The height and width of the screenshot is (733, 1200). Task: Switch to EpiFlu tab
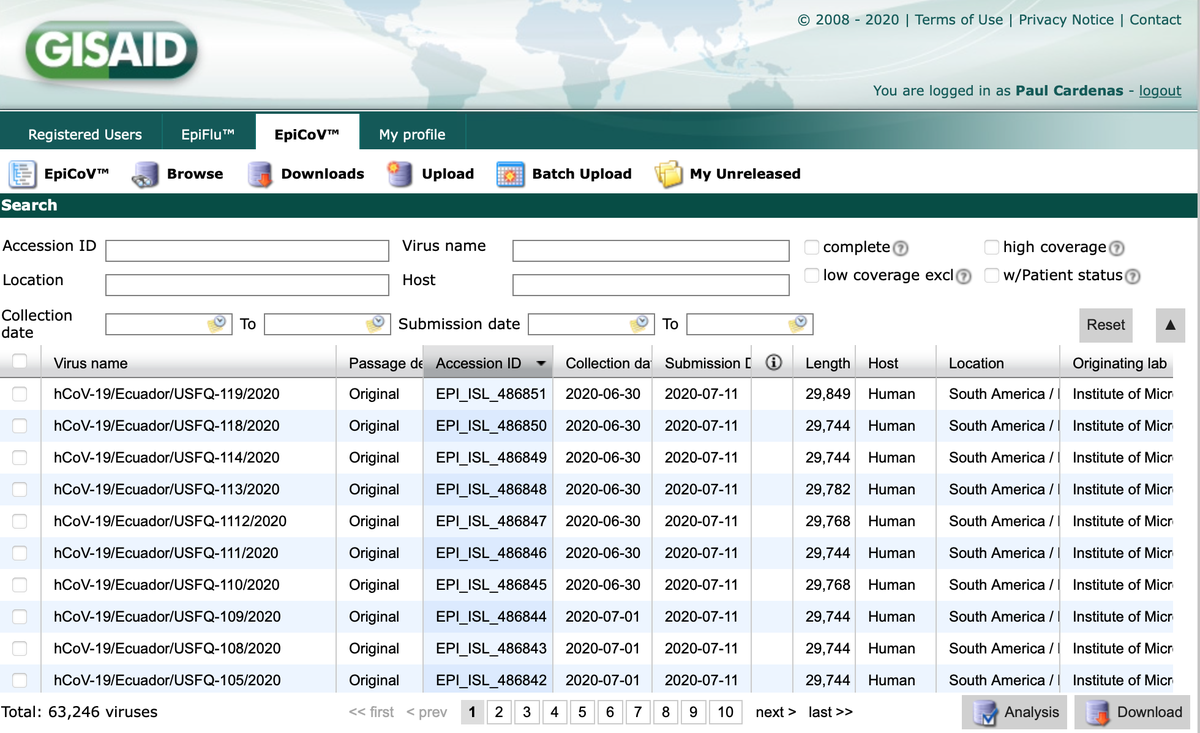(208, 134)
